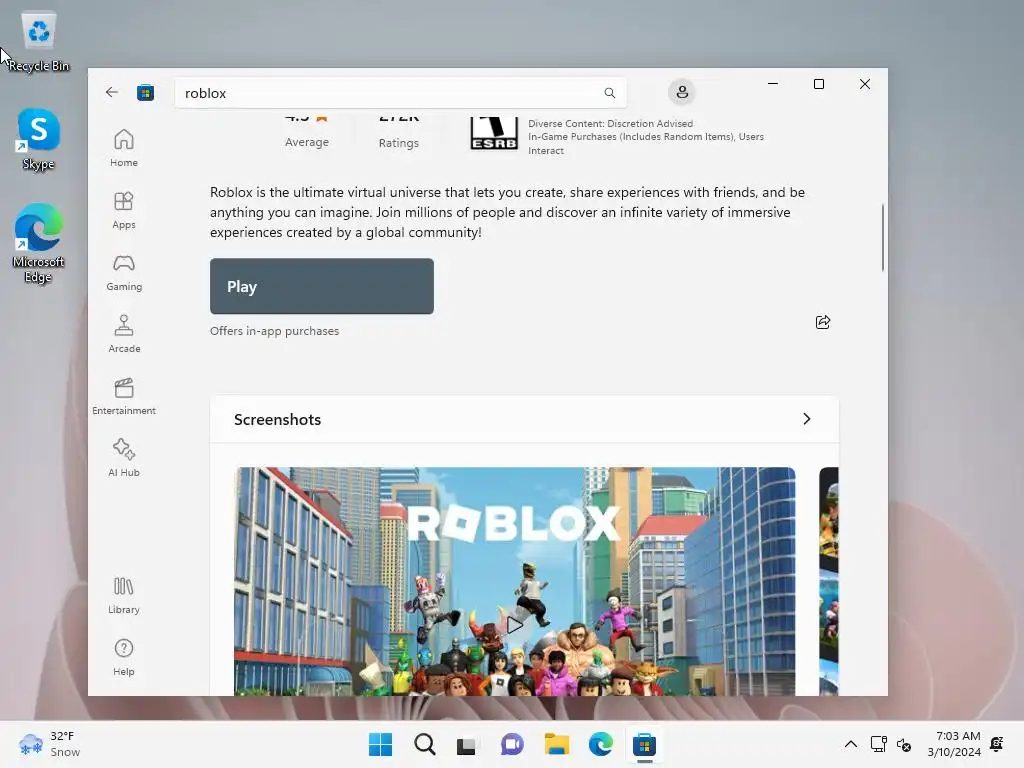The image size is (1024, 768).
Task: Click the Store page vertical scrollbar
Action: tap(882, 238)
